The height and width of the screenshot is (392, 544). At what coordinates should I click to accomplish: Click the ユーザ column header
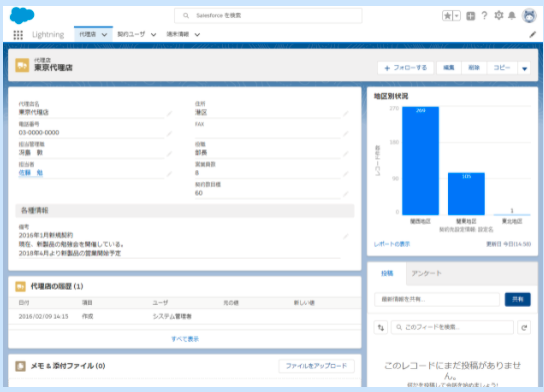(160, 303)
